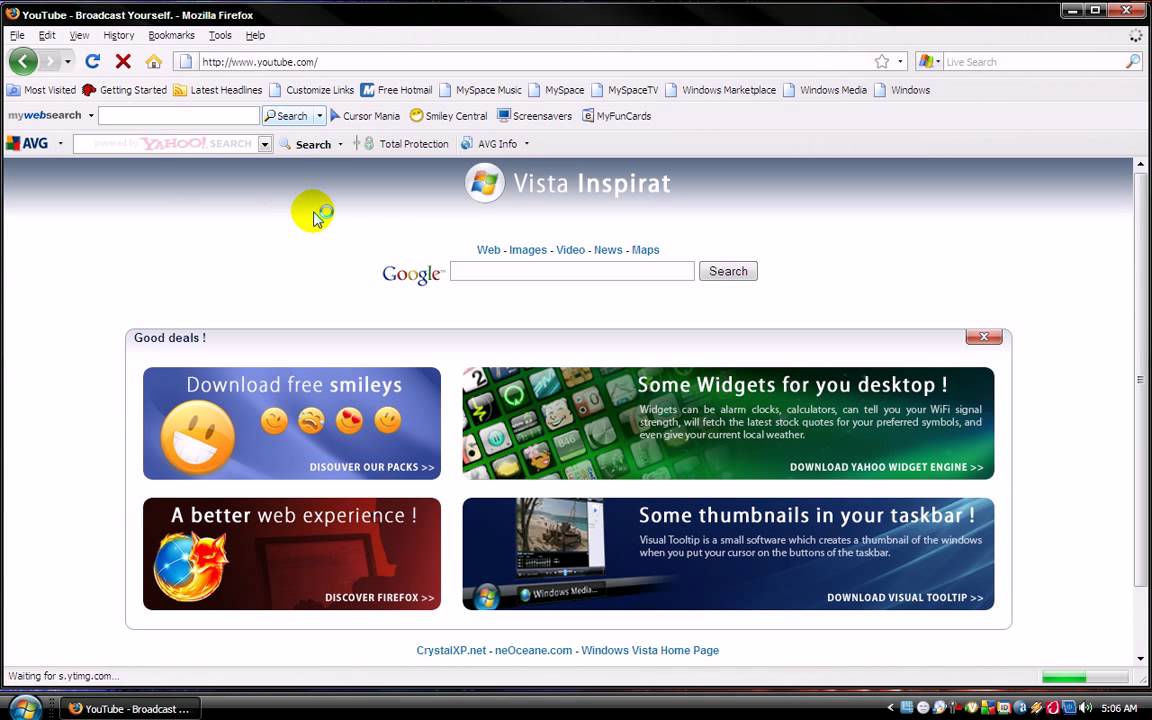The height and width of the screenshot is (720, 1152).
Task: Open the Yahoo search box dropdown
Action: tap(265, 144)
